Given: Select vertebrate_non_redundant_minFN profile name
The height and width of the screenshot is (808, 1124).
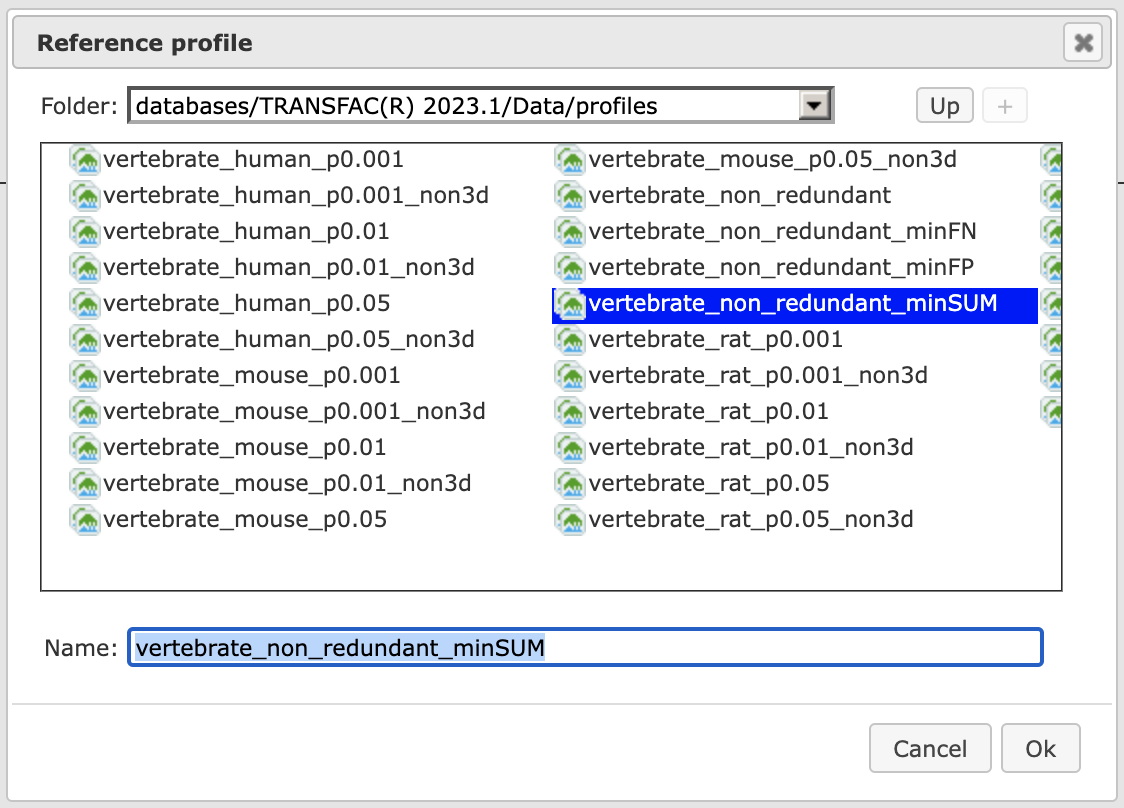Looking at the screenshot, I should click(782, 231).
